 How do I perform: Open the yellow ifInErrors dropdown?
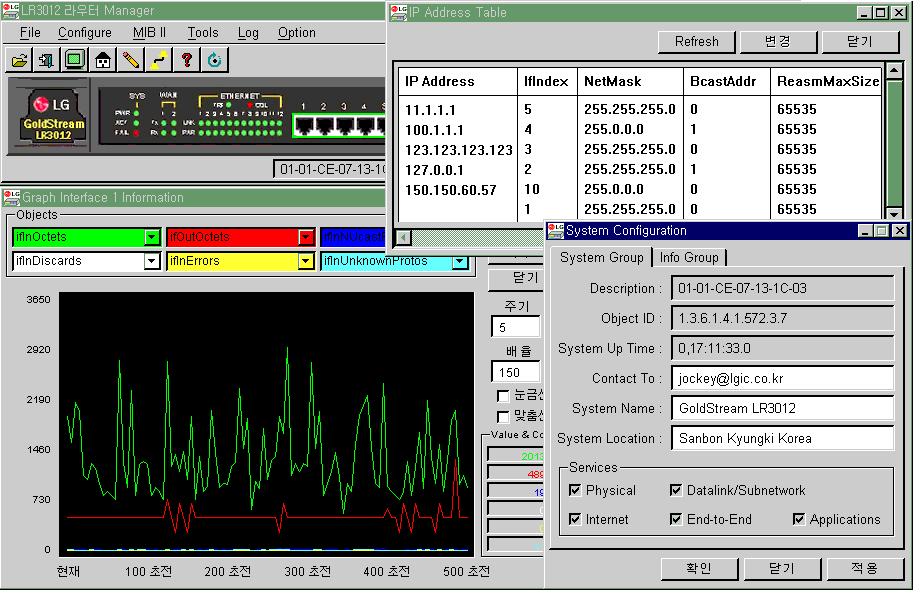point(306,261)
